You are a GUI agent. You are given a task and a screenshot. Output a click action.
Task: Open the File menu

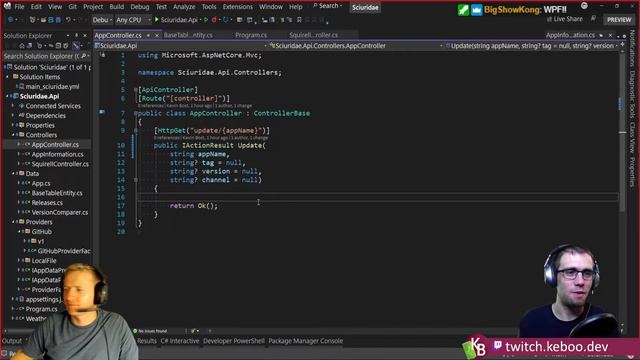19,7
